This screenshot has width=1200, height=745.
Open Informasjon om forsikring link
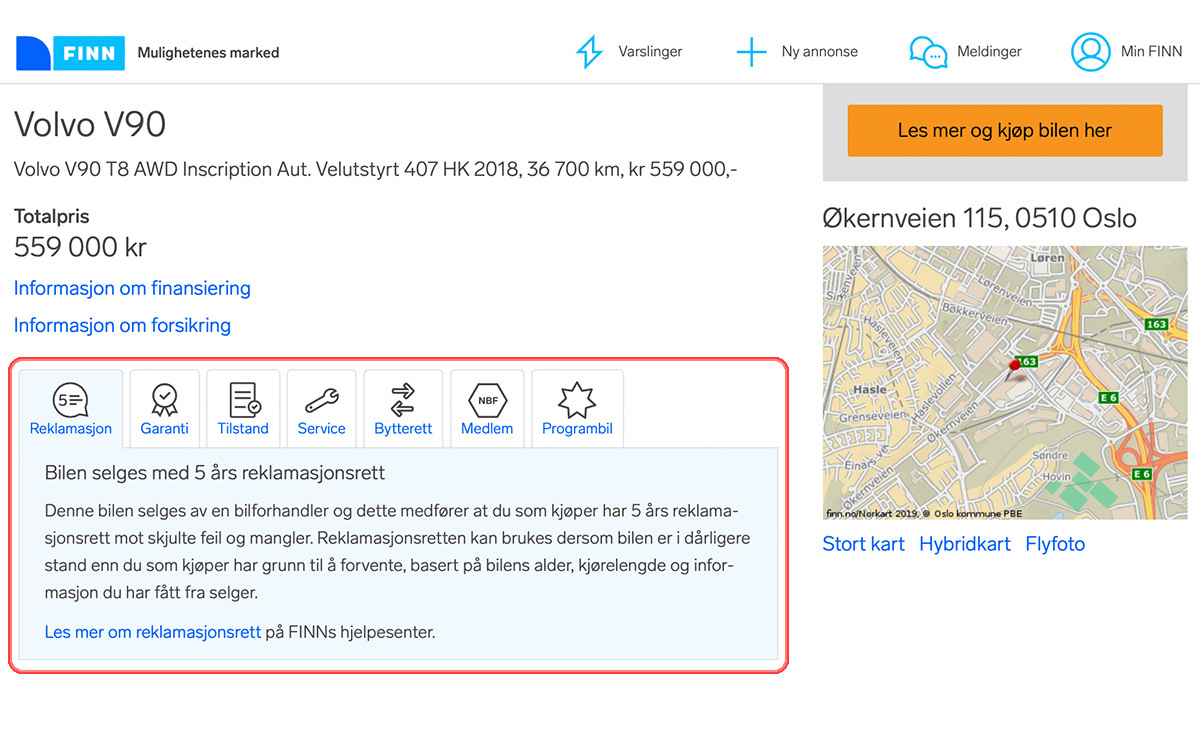click(122, 325)
